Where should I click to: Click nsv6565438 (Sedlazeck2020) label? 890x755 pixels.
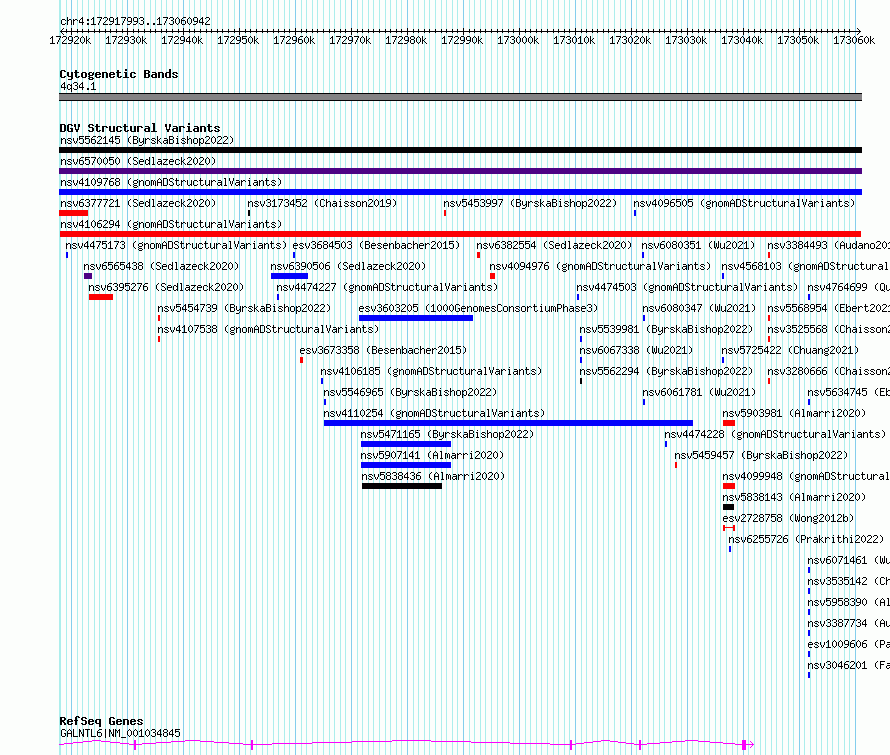161,266
